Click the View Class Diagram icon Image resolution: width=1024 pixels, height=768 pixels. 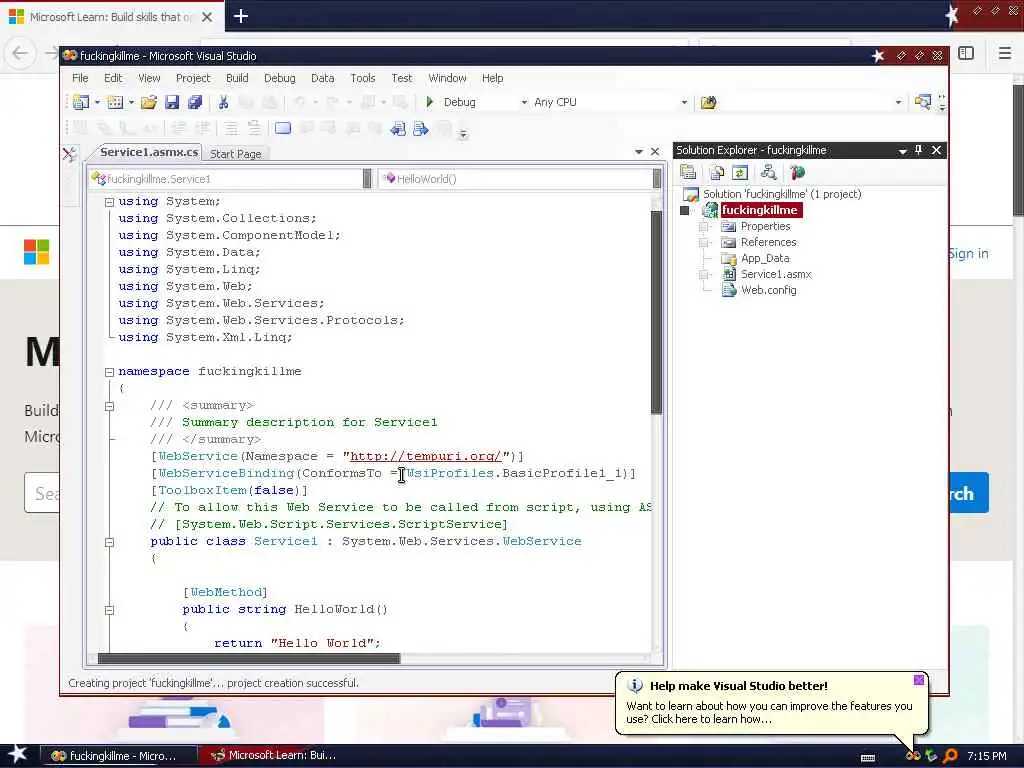click(769, 172)
